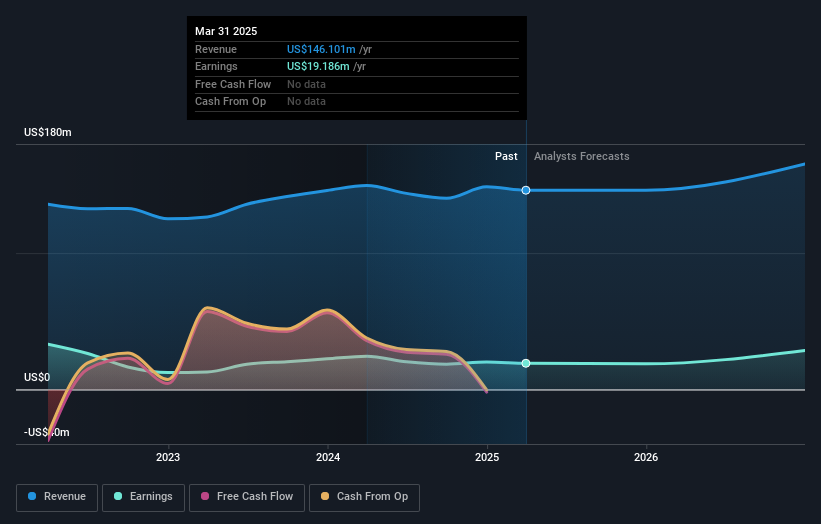Click the US$146.101m revenue value in tooltip

tap(321, 49)
